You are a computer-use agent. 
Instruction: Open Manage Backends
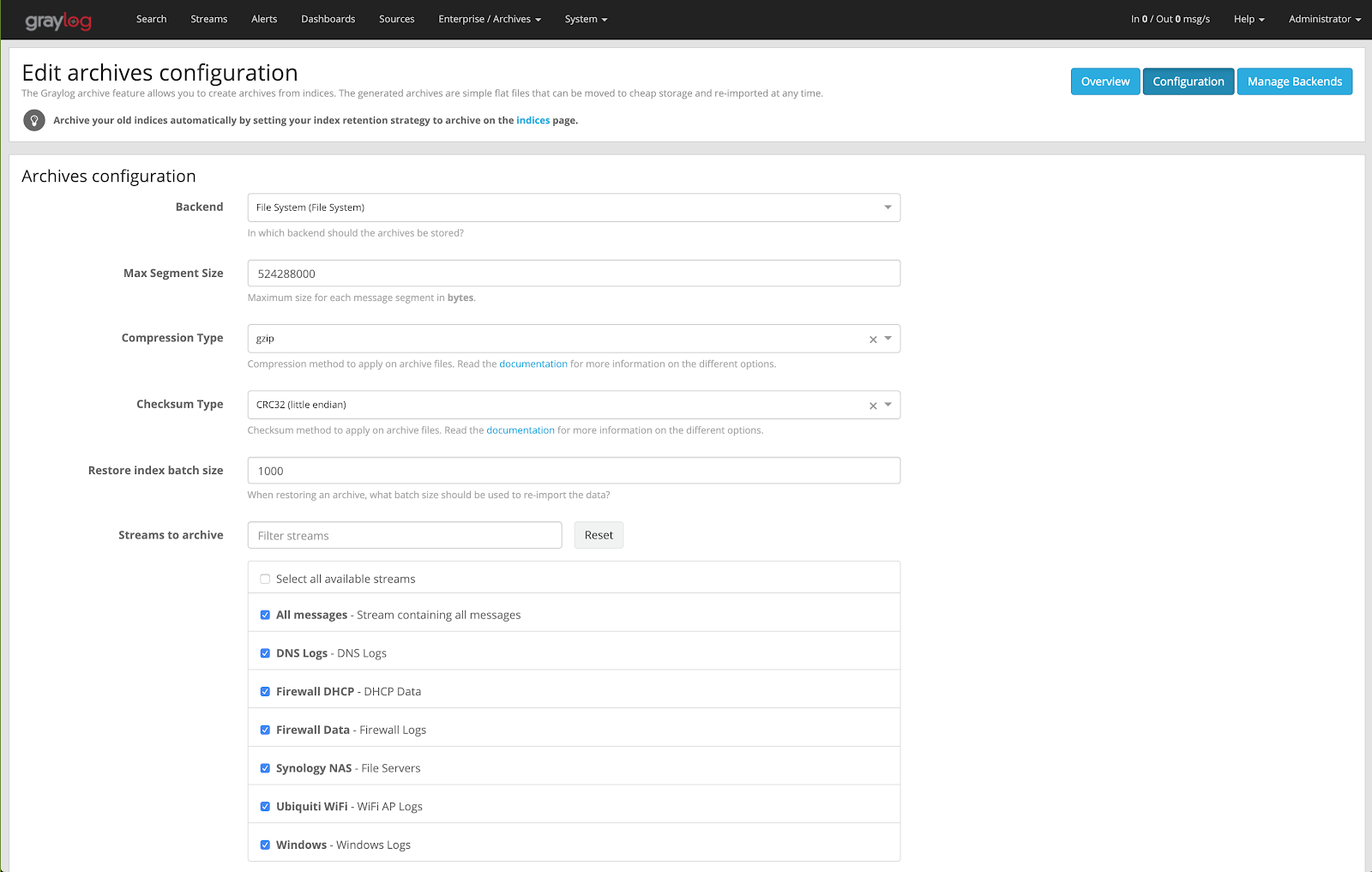(1294, 81)
